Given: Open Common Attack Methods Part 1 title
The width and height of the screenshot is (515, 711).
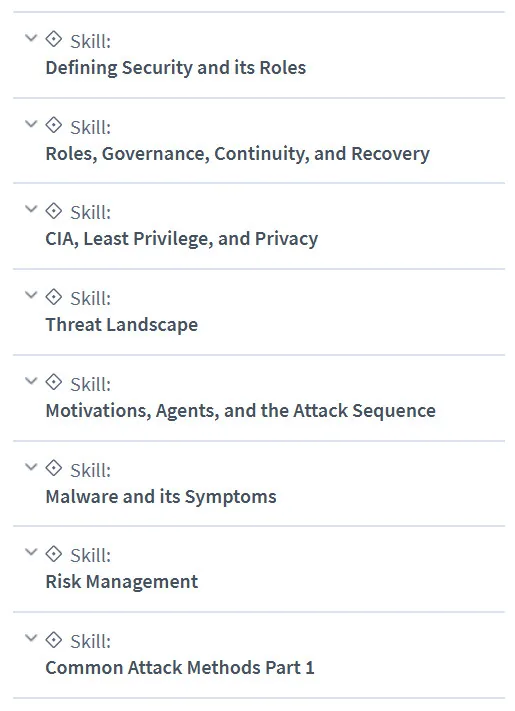Looking at the screenshot, I should [x=180, y=667].
